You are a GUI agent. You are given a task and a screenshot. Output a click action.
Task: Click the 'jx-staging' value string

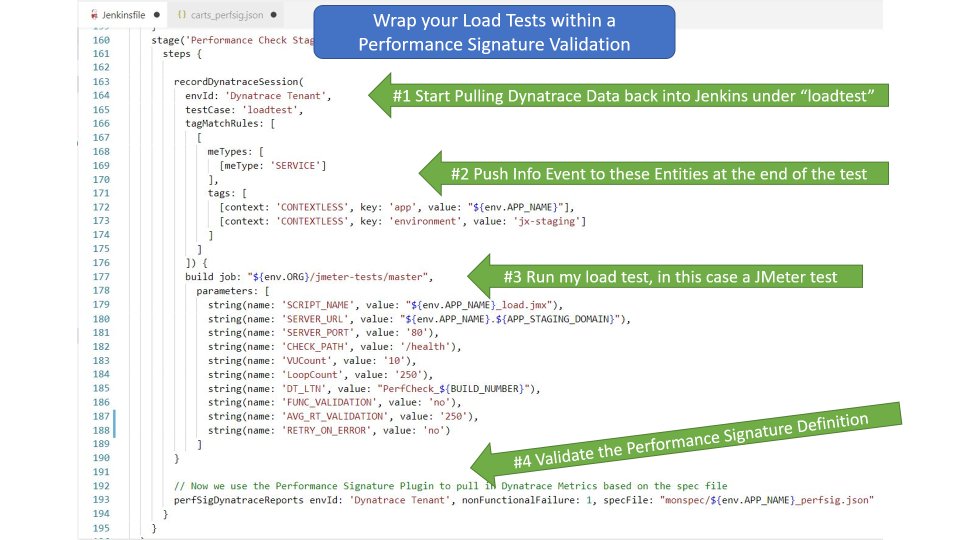click(x=547, y=221)
